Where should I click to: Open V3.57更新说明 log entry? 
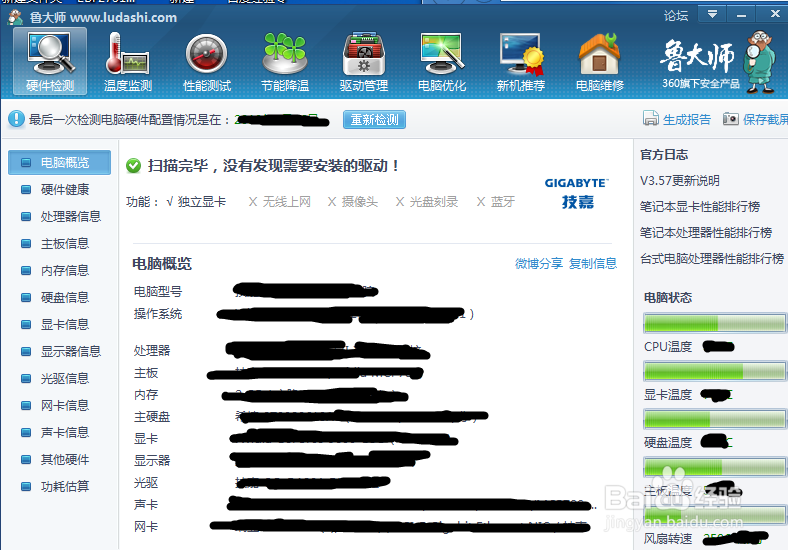(679, 180)
